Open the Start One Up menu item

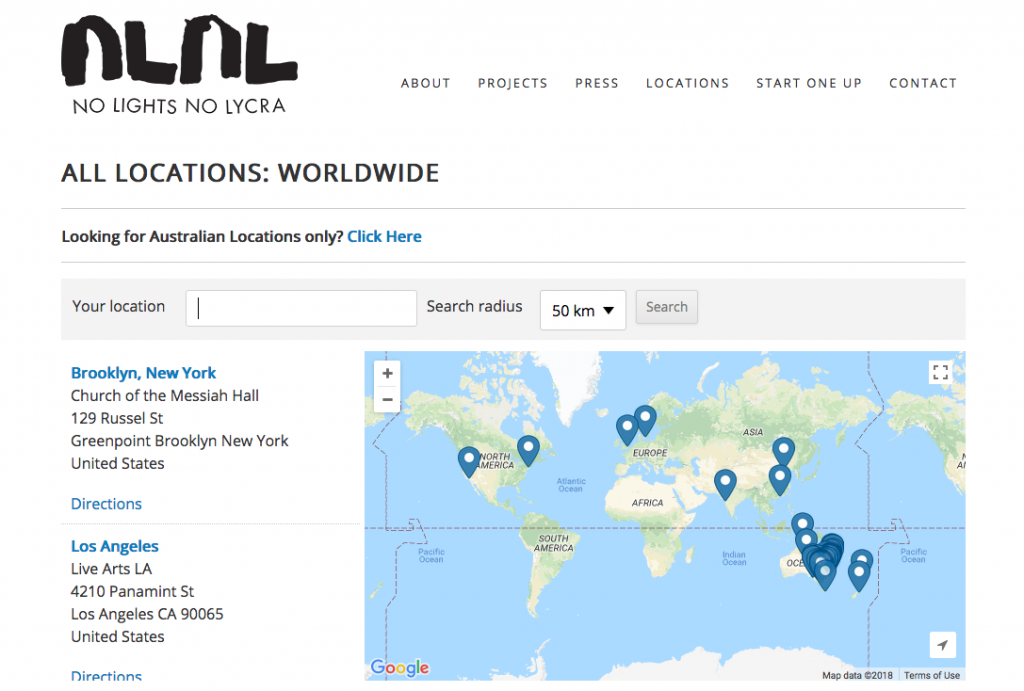click(809, 84)
